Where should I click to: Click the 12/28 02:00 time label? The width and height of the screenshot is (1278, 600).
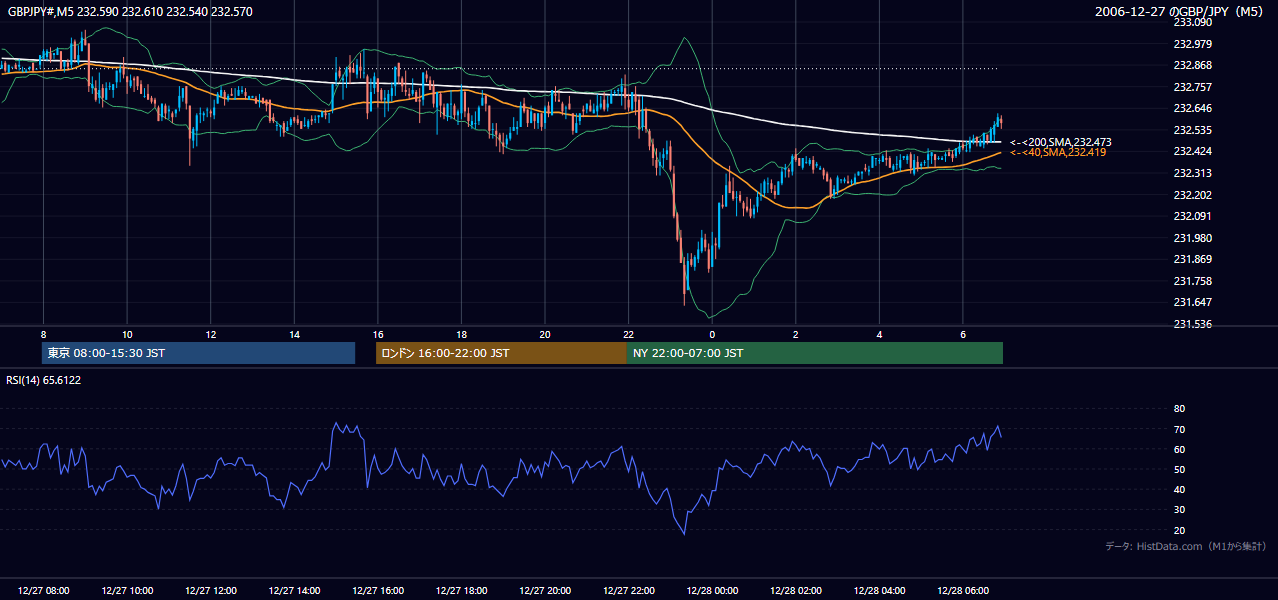click(x=796, y=591)
